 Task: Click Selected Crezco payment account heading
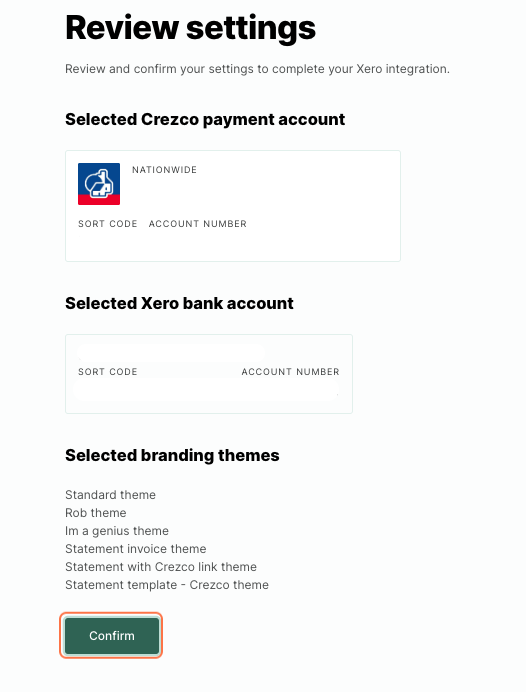[x=205, y=120]
